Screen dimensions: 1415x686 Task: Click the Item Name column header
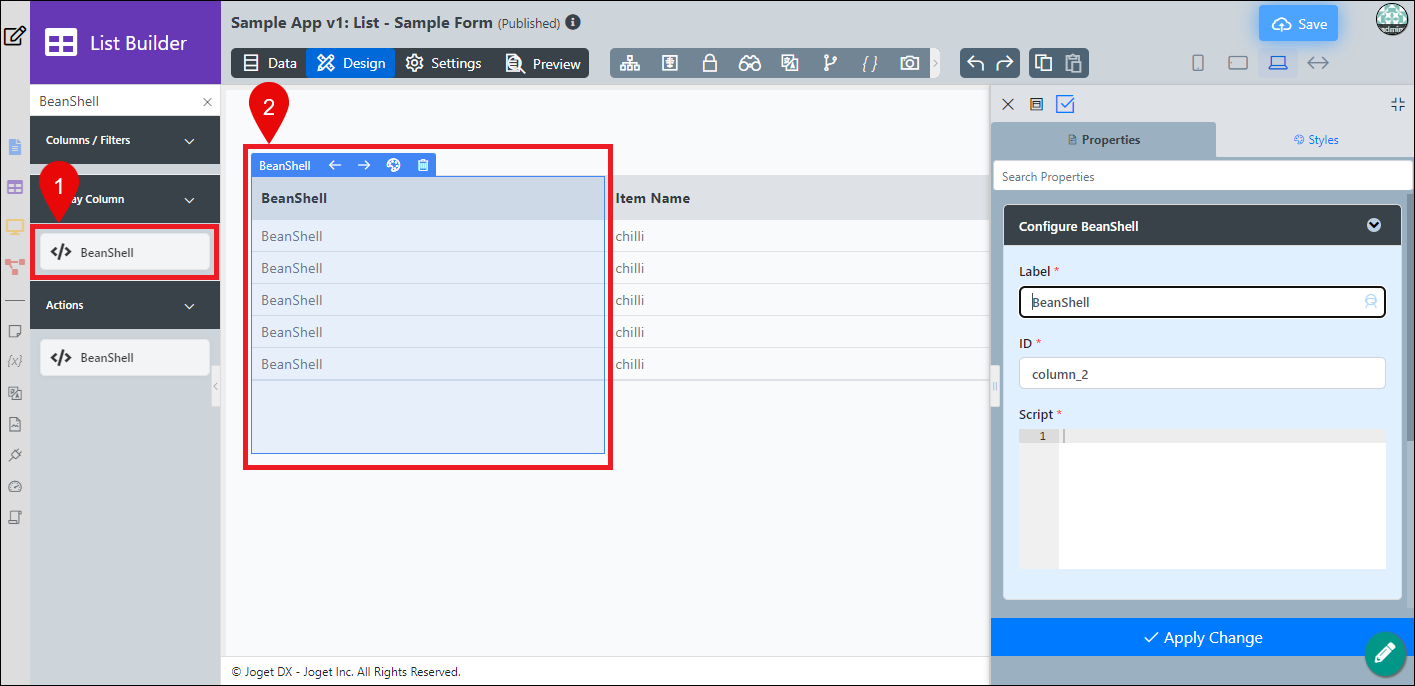653,198
